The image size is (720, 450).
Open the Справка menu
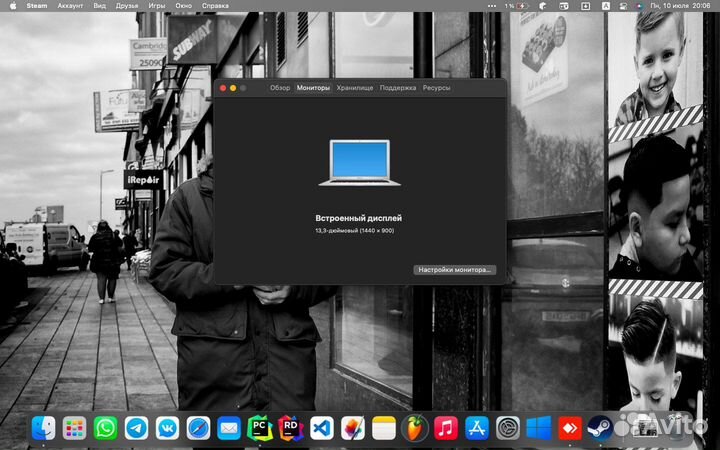pyautogui.click(x=215, y=6)
